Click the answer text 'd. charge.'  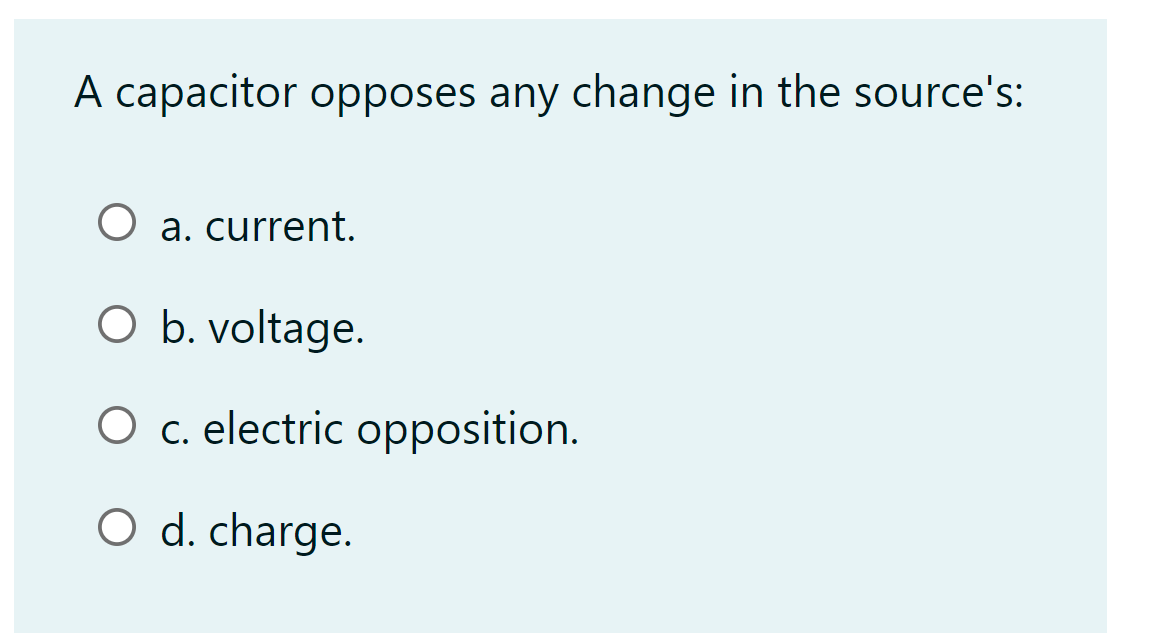[256, 530]
